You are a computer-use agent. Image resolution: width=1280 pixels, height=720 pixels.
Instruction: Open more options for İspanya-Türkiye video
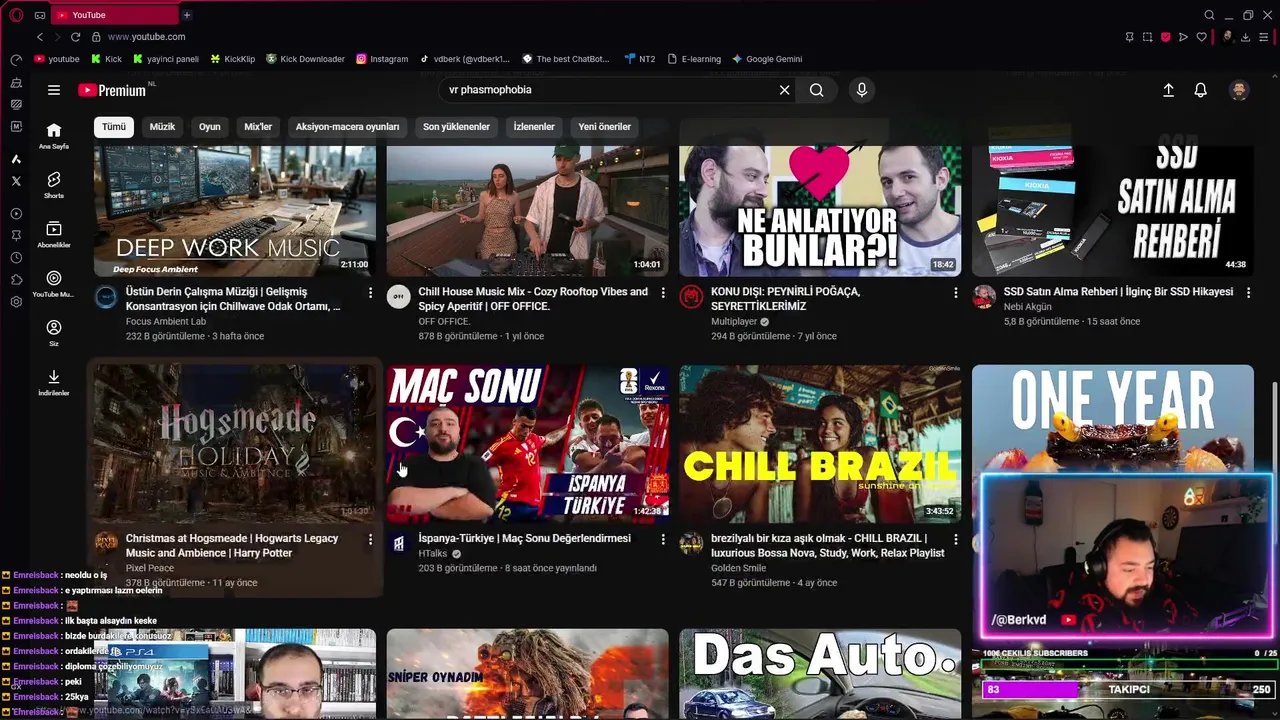663,540
